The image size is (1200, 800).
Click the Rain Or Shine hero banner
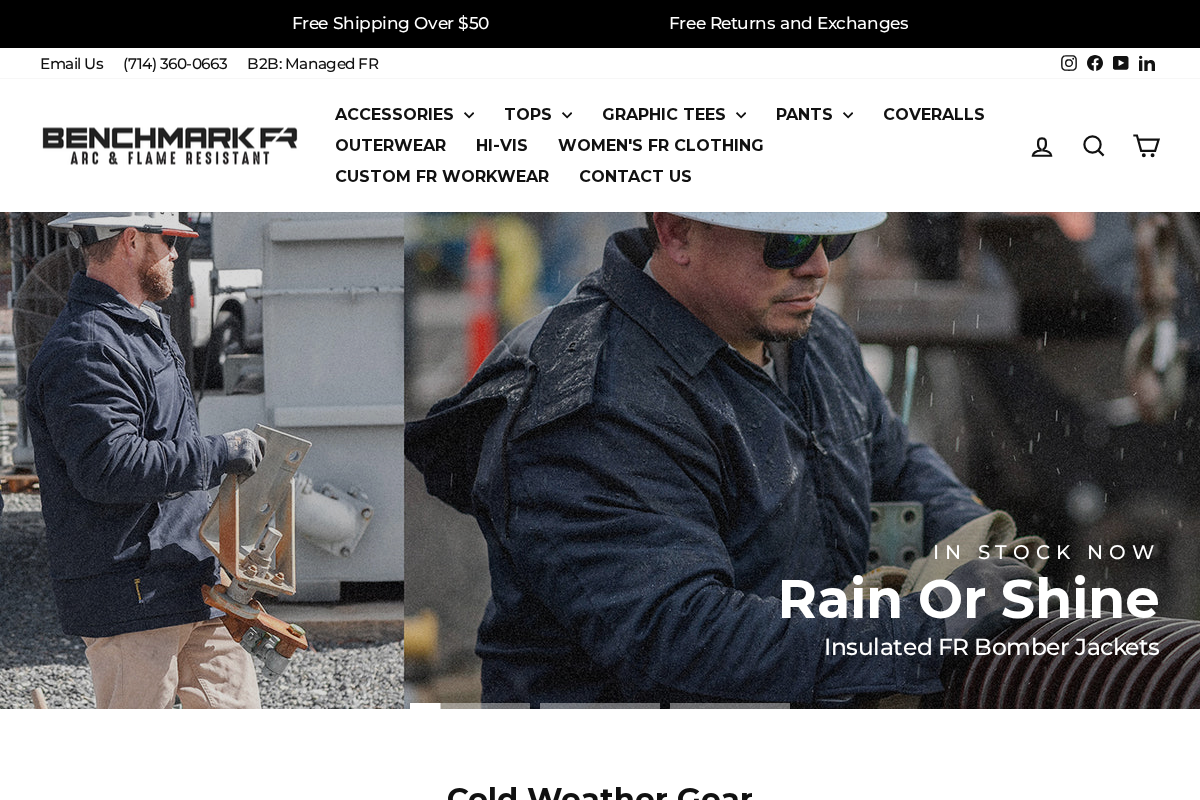coord(600,460)
